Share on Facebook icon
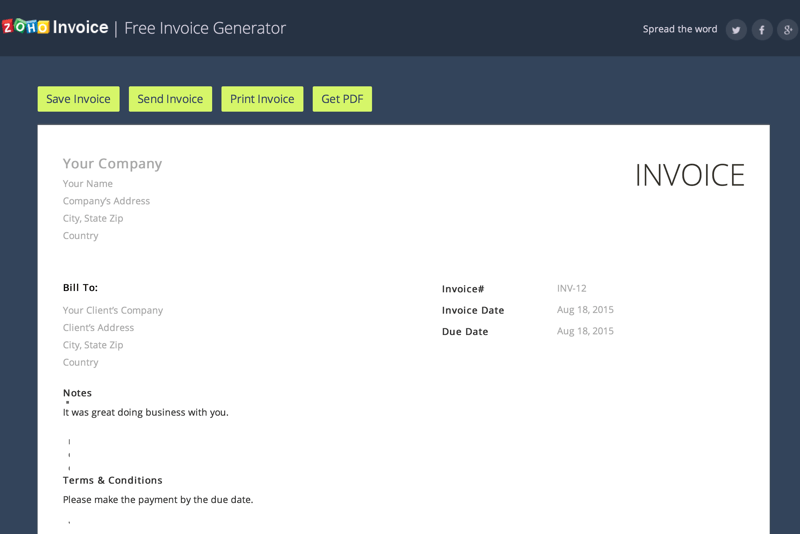800x534 pixels. [x=762, y=30]
